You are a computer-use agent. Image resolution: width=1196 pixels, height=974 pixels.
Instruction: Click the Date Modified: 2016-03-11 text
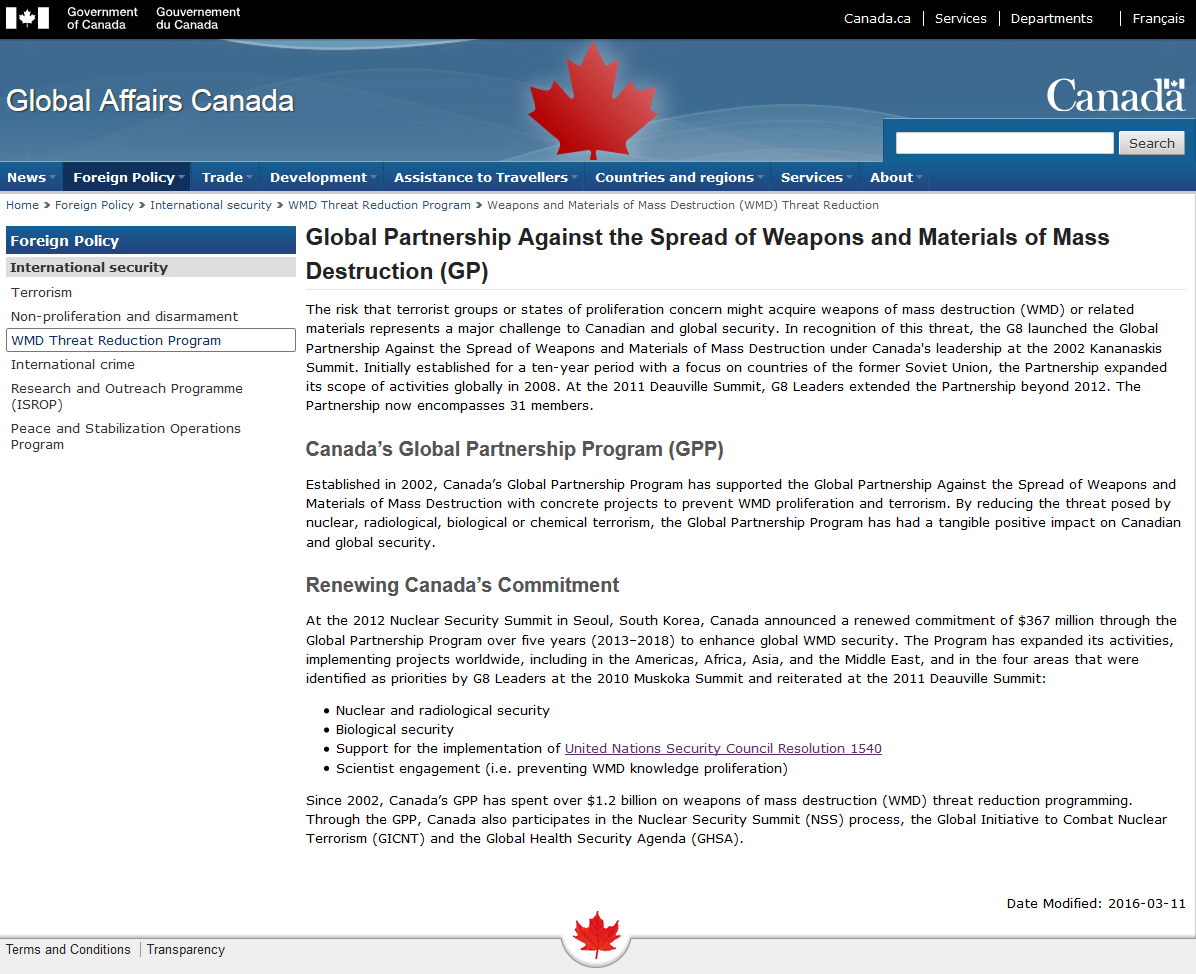coord(1096,903)
